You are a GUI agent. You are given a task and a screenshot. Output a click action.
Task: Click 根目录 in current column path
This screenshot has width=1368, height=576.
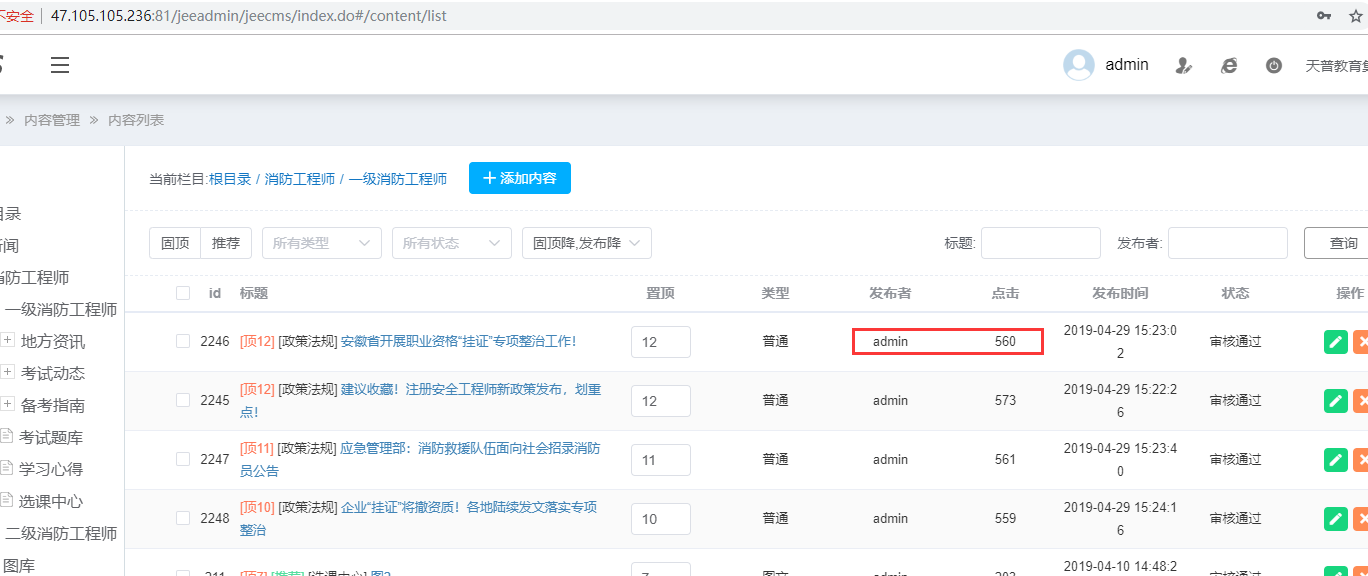pos(230,179)
